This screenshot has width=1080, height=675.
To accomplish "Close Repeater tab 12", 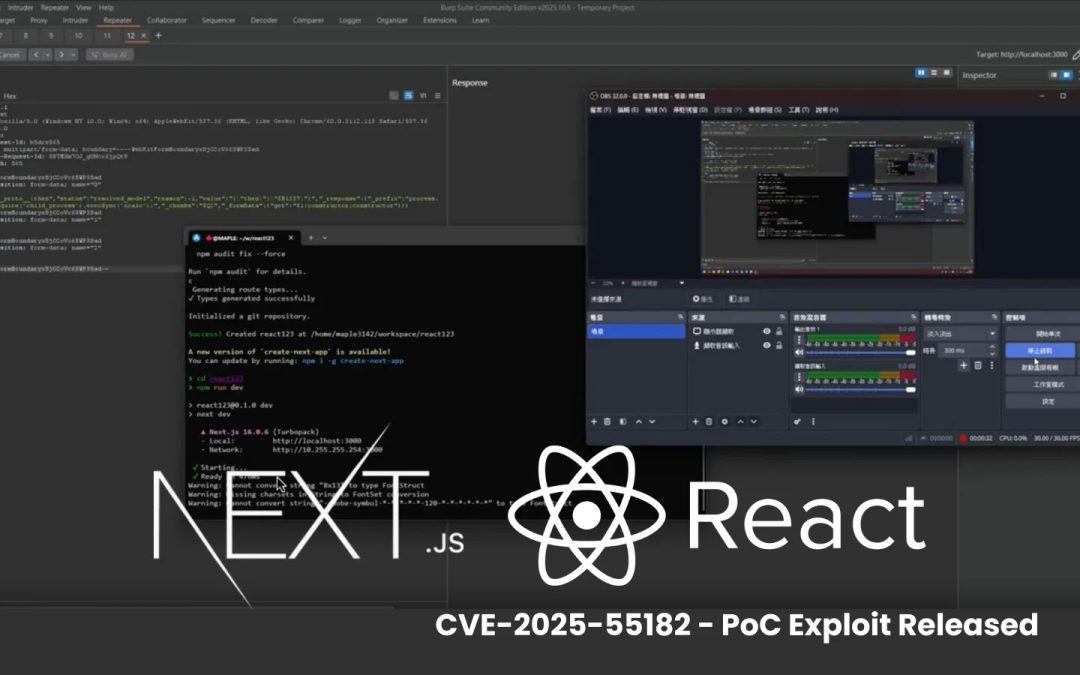I will pos(143,36).
